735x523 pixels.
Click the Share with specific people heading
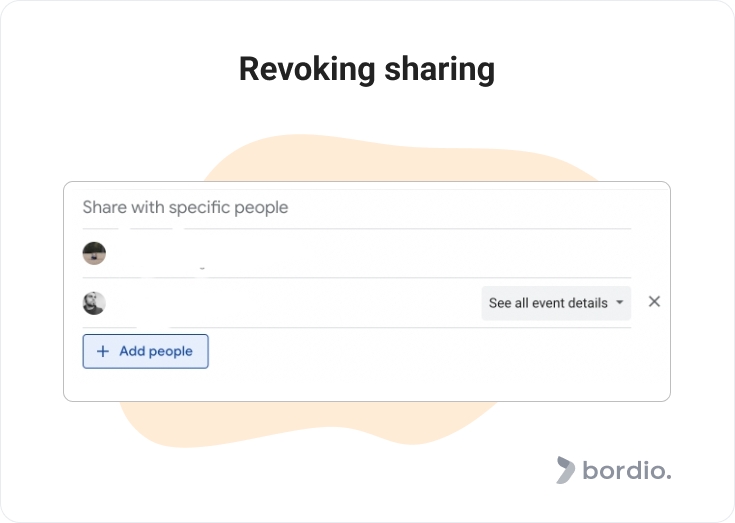point(185,207)
